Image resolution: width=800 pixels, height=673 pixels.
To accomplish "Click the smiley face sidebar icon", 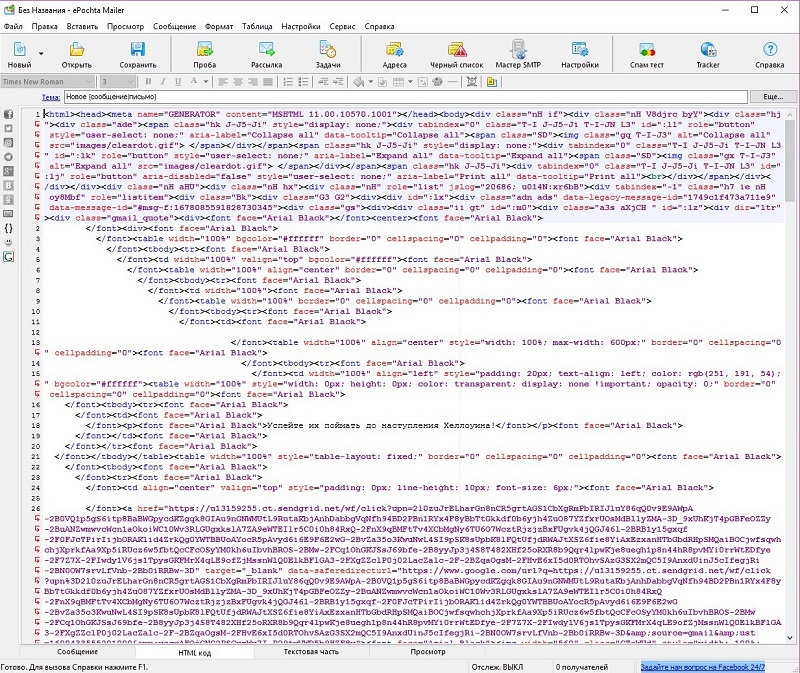I will (9, 242).
